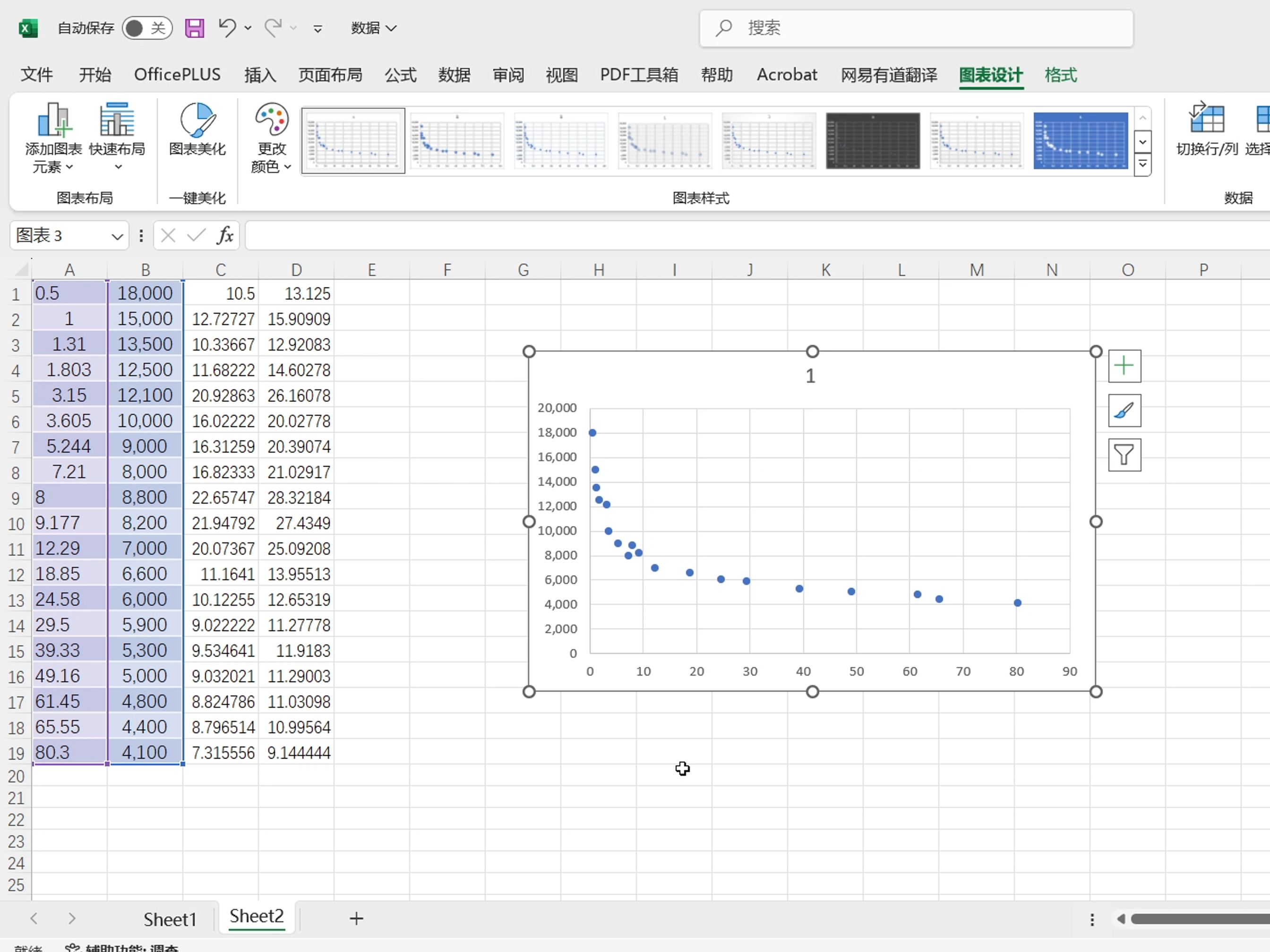Click the Excel application icon
Viewport: 1270px width, 952px height.
click(27, 27)
